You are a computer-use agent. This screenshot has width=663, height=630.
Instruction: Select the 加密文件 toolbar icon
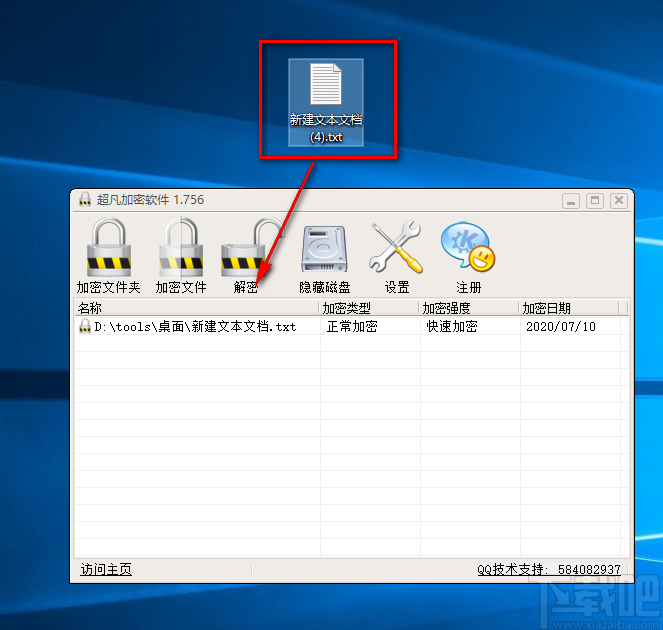(181, 248)
